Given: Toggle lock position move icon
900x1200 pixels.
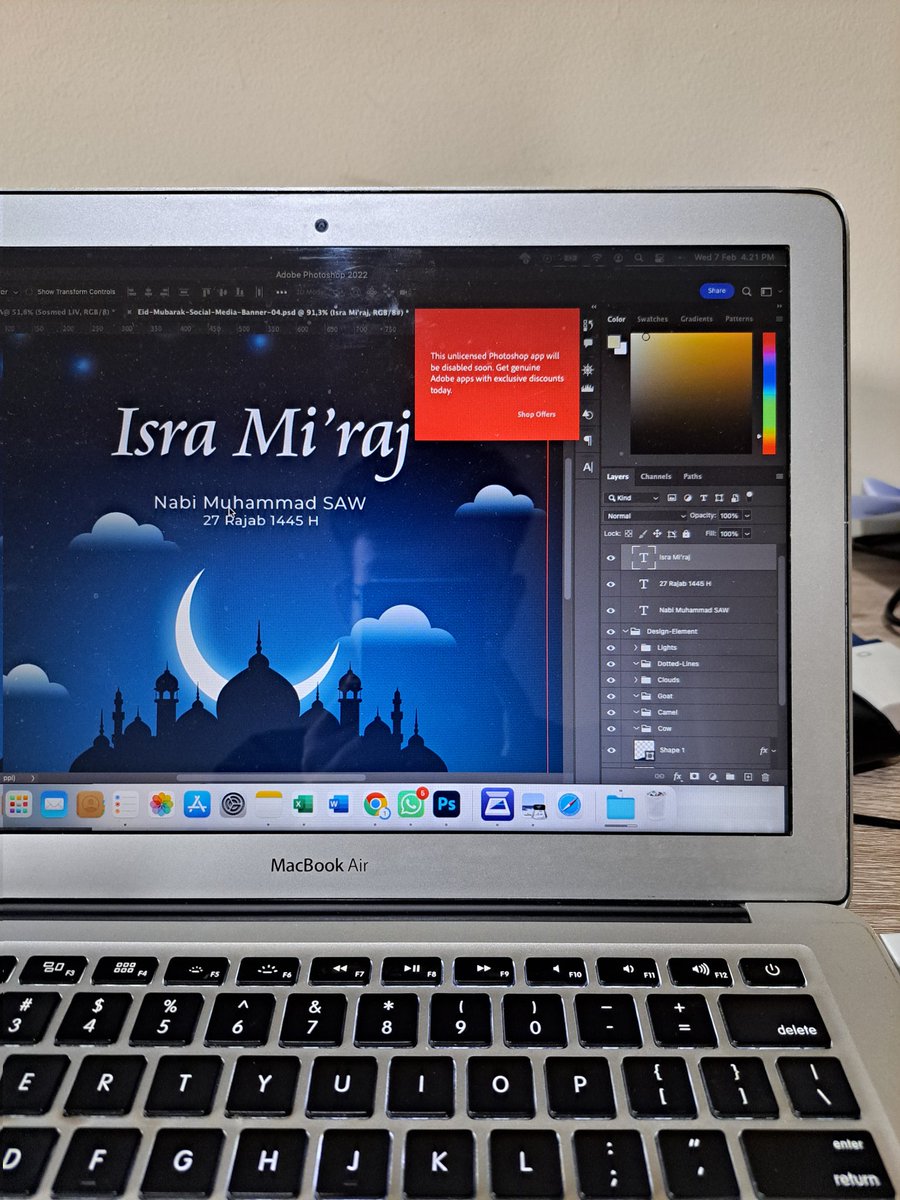Looking at the screenshot, I should pos(657,533).
